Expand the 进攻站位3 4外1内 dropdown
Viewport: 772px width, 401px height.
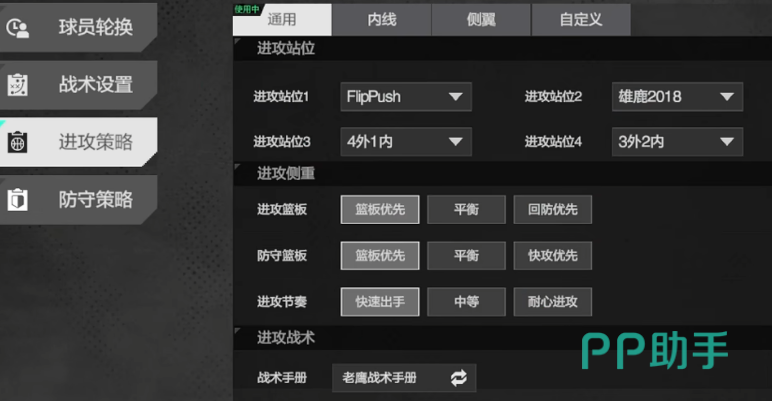tap(406, 142)
